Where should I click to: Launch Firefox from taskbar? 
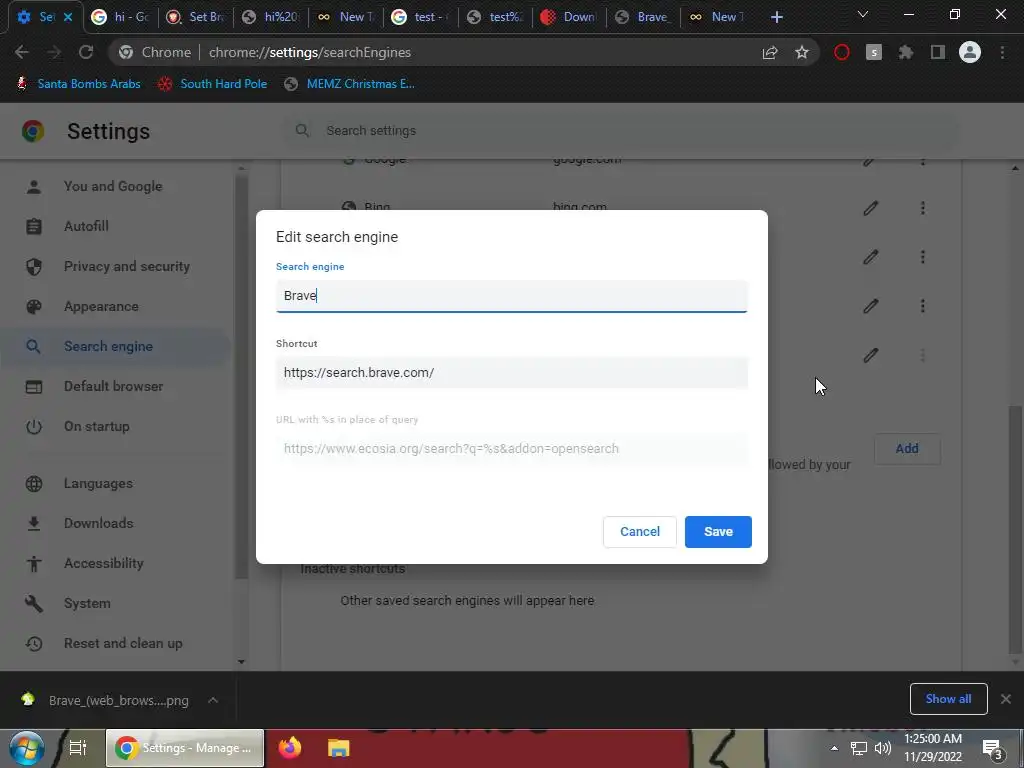pos(290,748)
